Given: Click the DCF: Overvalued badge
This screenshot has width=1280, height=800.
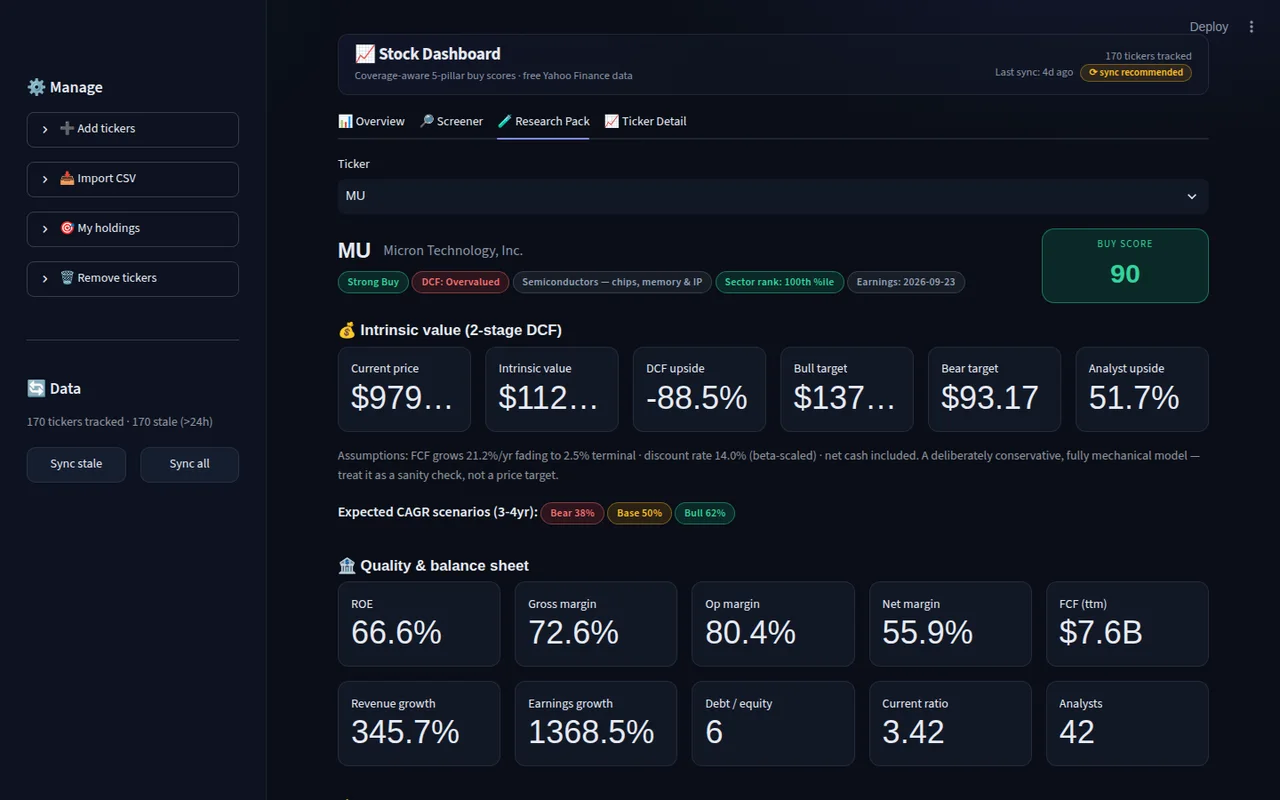Looking at the screenshot, I should point(460,282).
